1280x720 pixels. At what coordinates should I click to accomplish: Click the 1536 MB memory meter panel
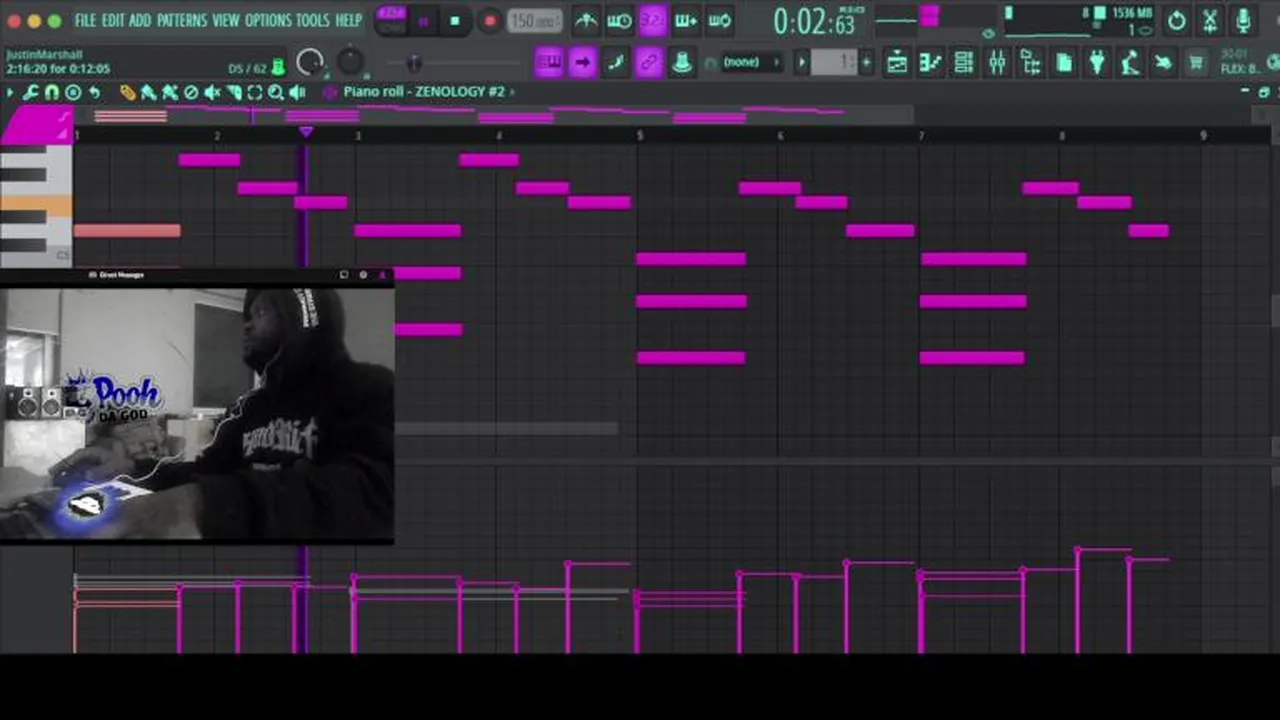coord(1077,20)
